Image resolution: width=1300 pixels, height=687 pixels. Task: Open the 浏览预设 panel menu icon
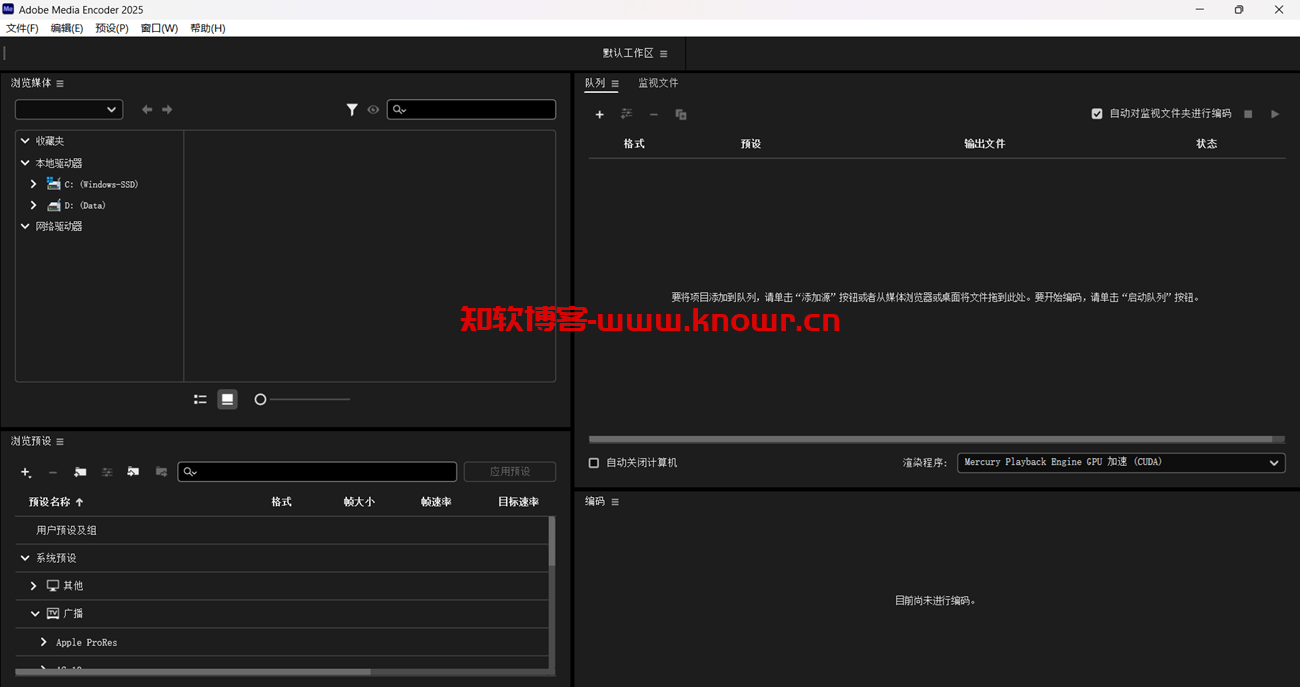(x=60, y=442)
